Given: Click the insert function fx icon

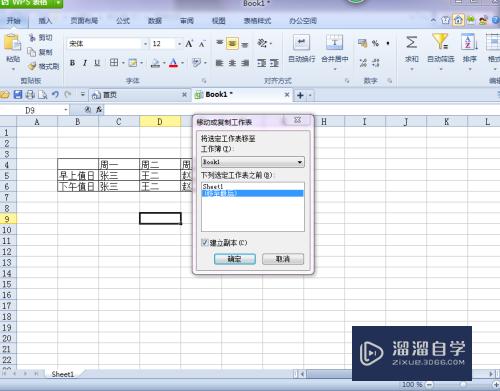Looking at the screenshot, I should pos(99,109).
